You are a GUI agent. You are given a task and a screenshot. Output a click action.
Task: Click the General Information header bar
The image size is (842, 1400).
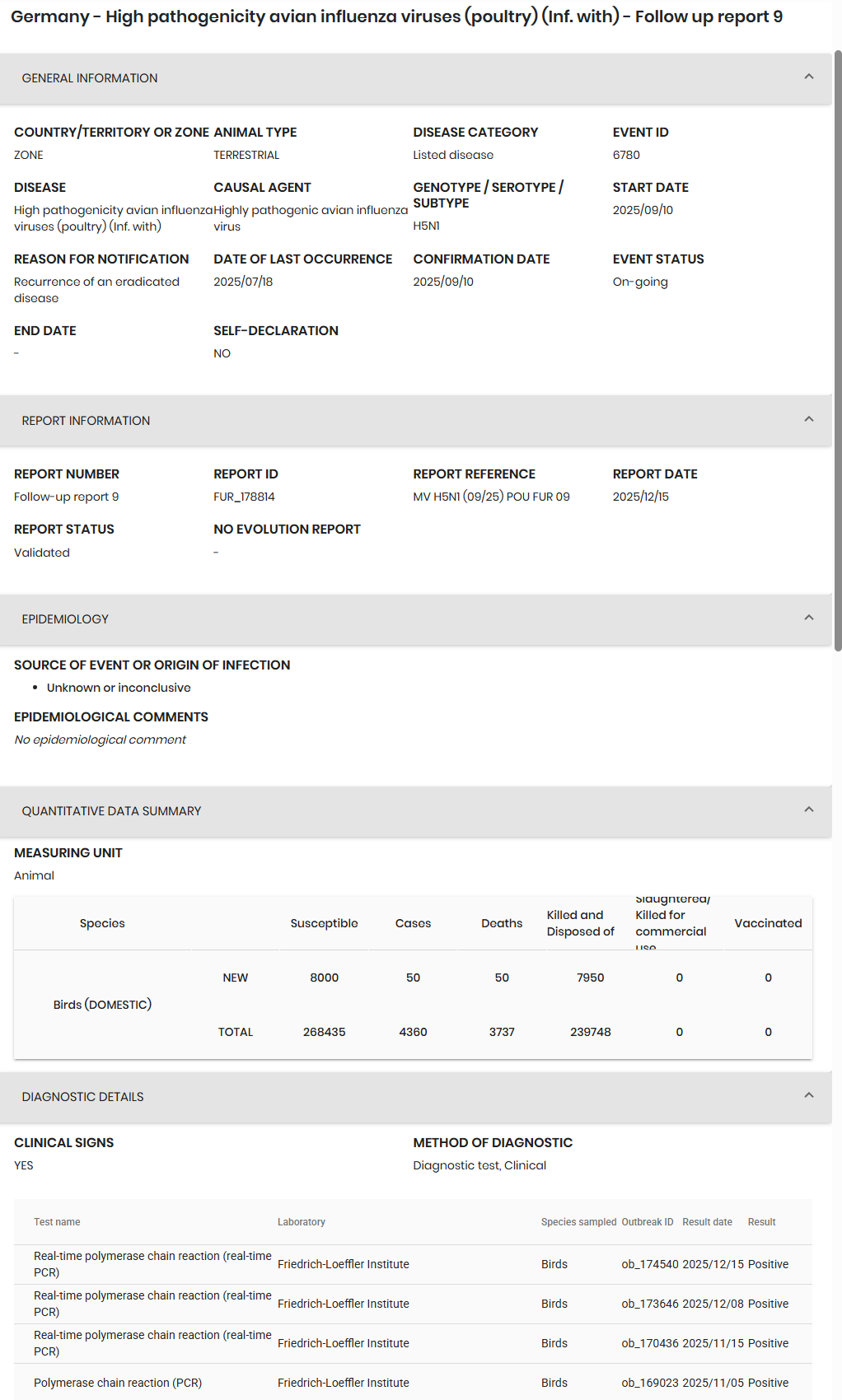(415, 78)
